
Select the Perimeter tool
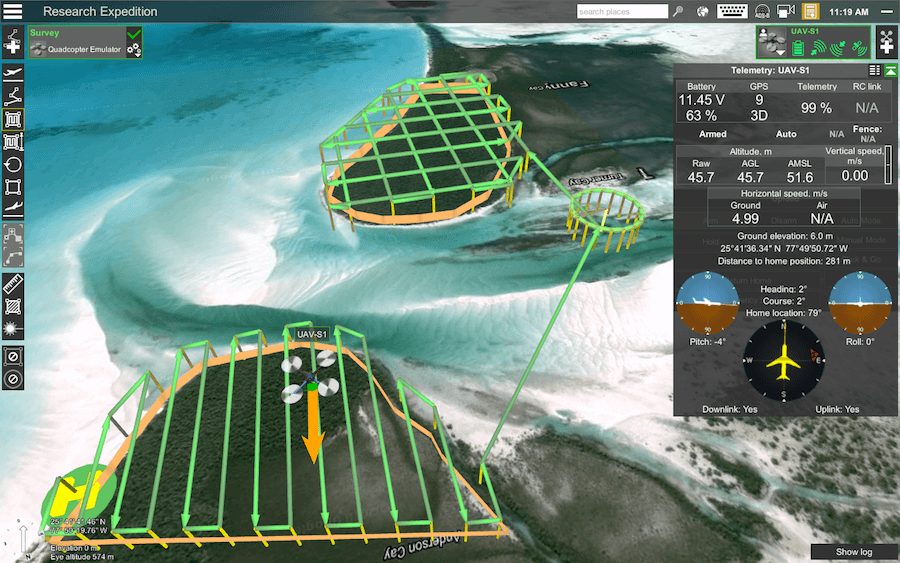click(13, 187)
